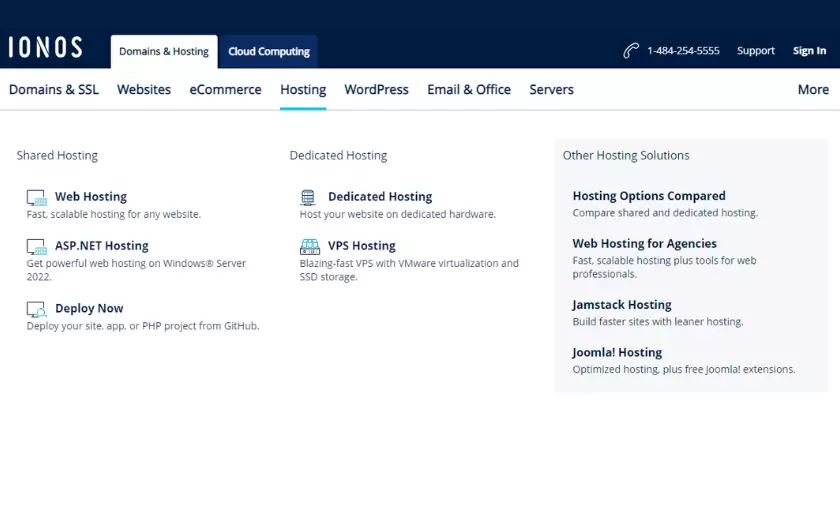Click the VPS Hosting icon
Image resolution: width=840 pixels, height=508 pixels.
pyautogui.click(x=310, y=247)
